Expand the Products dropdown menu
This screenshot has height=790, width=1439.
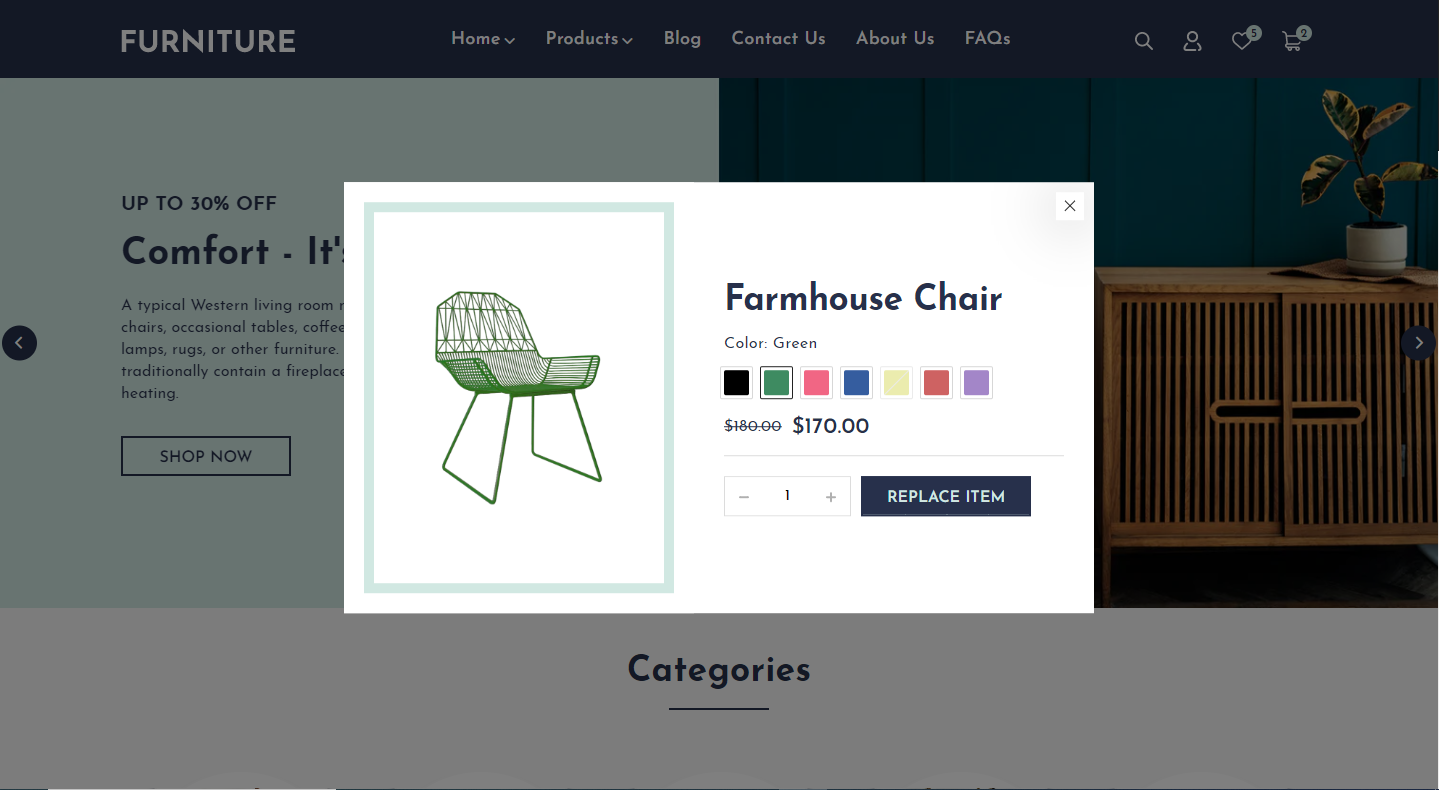pyautogui.click(x=589, y=39)
